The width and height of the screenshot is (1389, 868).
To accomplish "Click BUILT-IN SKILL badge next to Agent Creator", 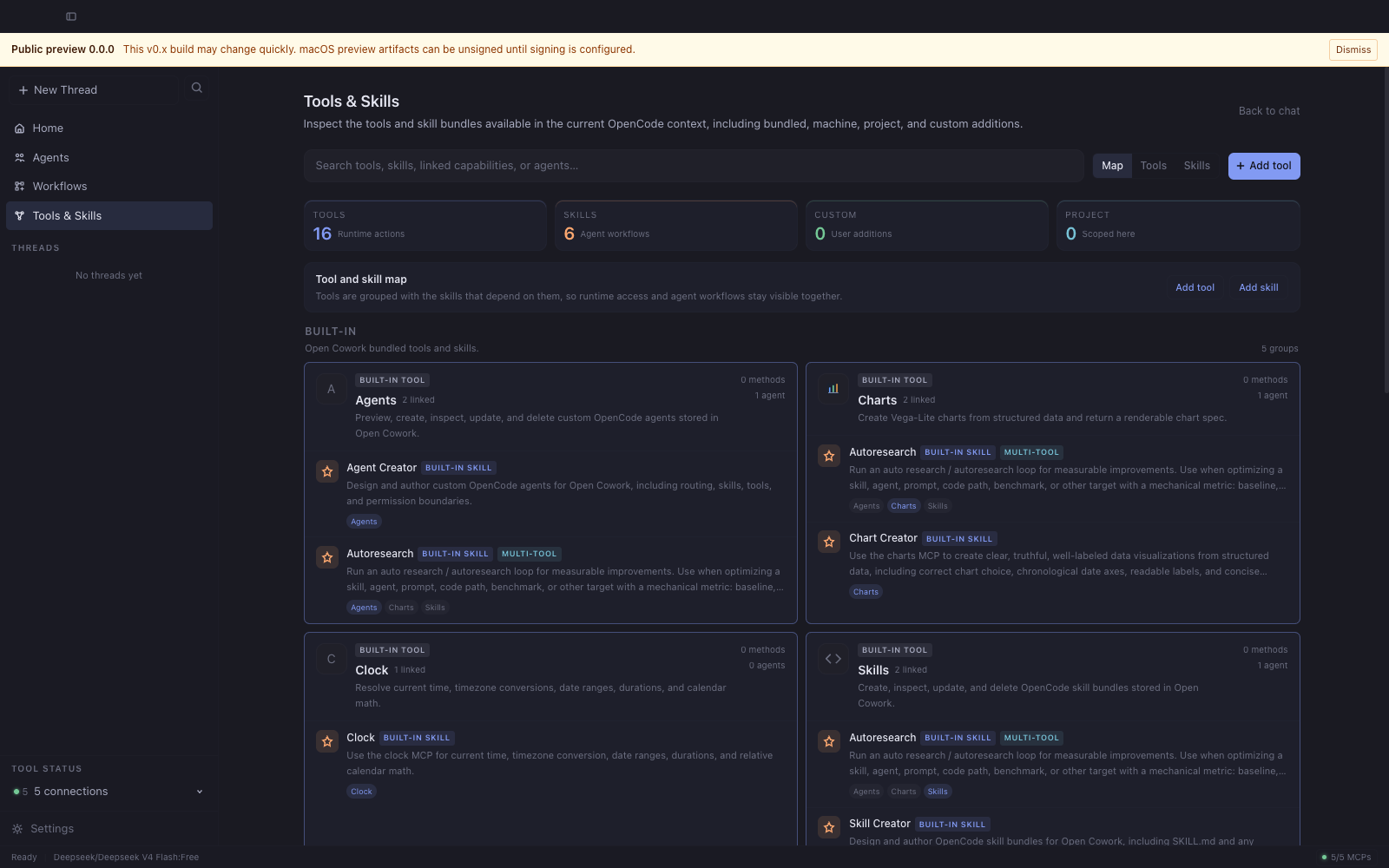I will point(458,468).
